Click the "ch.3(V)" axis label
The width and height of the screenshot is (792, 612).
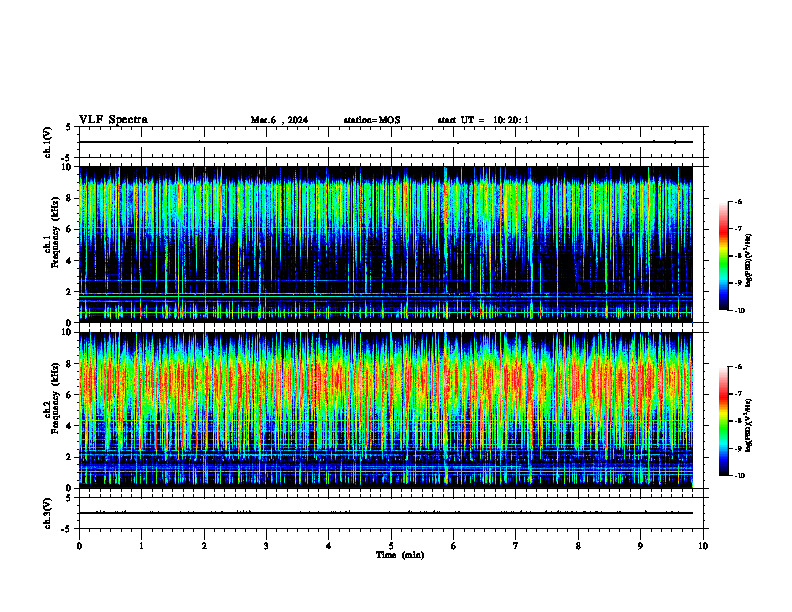(x=48, y=513)
